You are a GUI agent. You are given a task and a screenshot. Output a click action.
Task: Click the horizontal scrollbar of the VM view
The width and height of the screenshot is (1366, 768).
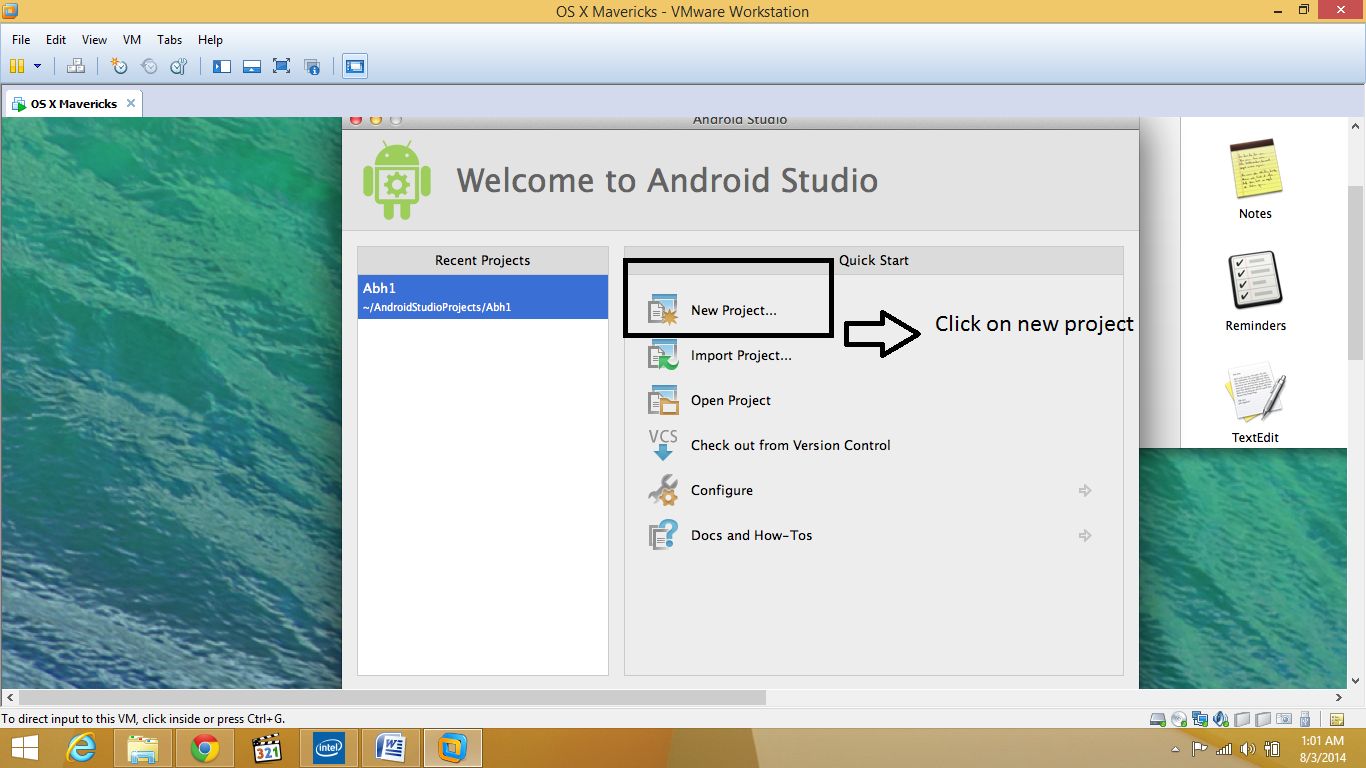(x=392, y=697)
